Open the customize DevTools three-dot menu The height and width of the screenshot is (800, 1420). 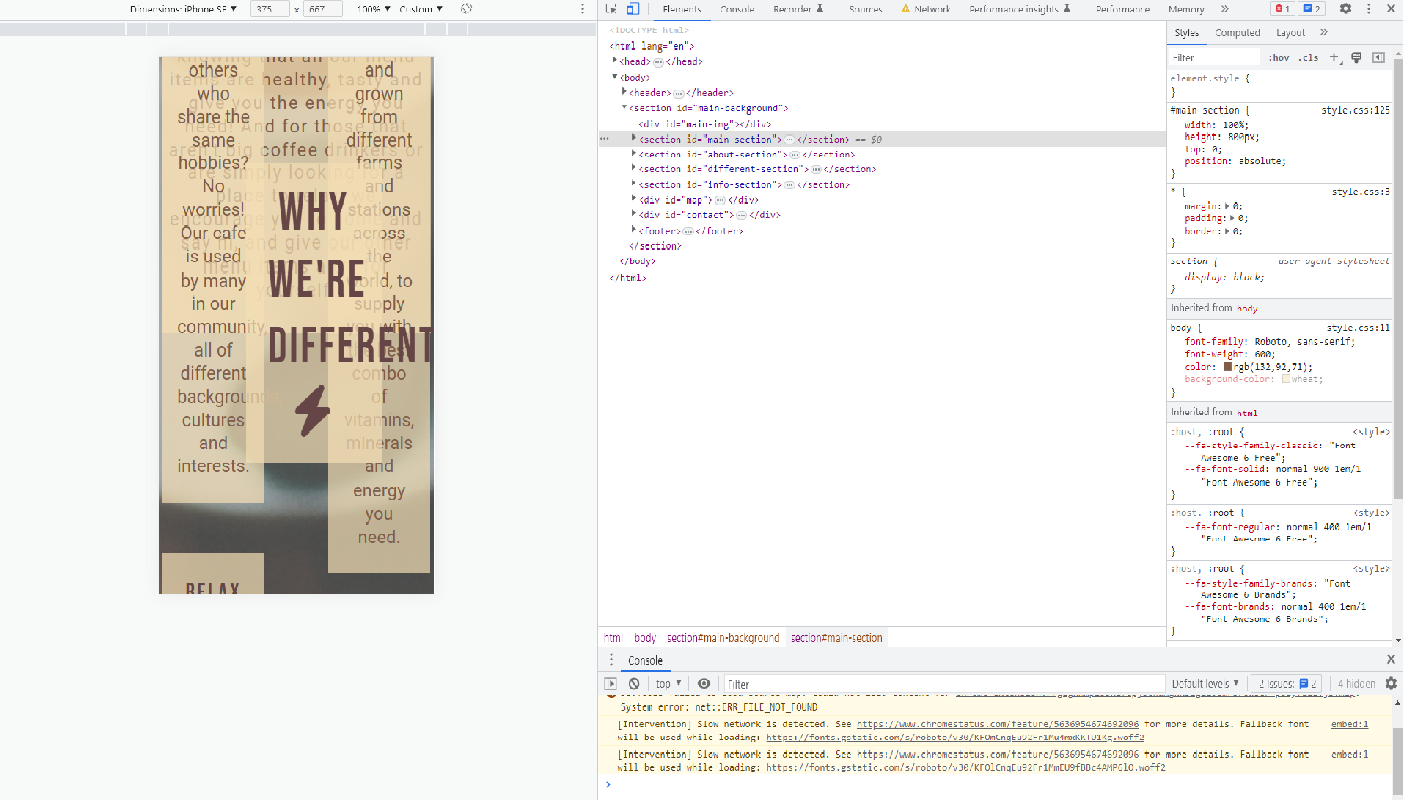[1368, 9]
